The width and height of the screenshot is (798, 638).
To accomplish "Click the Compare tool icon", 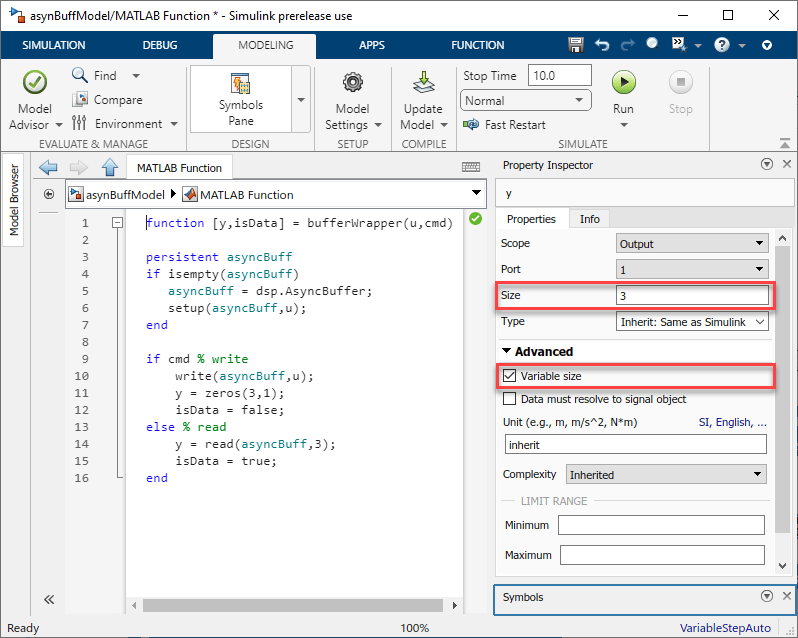I will coord(81,100).
